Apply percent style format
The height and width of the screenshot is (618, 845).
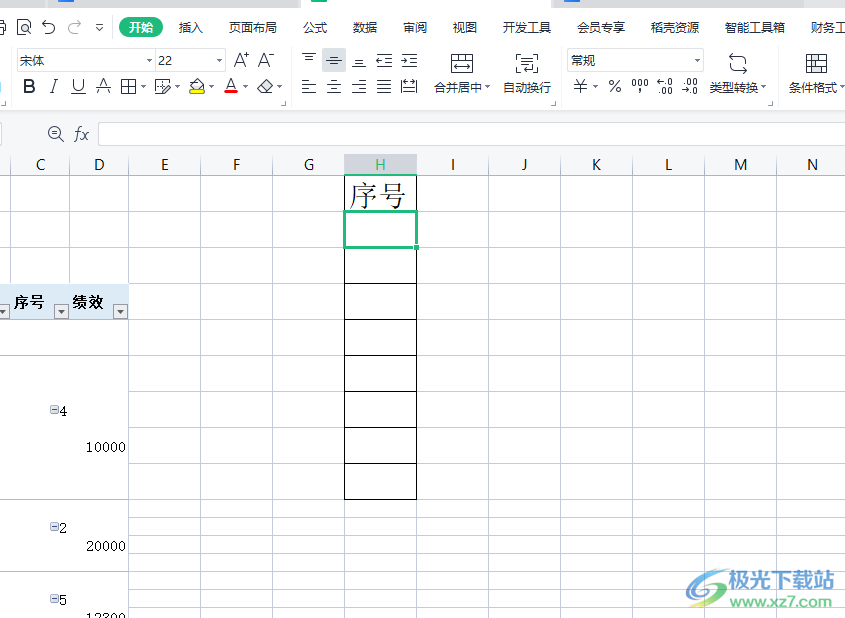(x=615, y=86)
